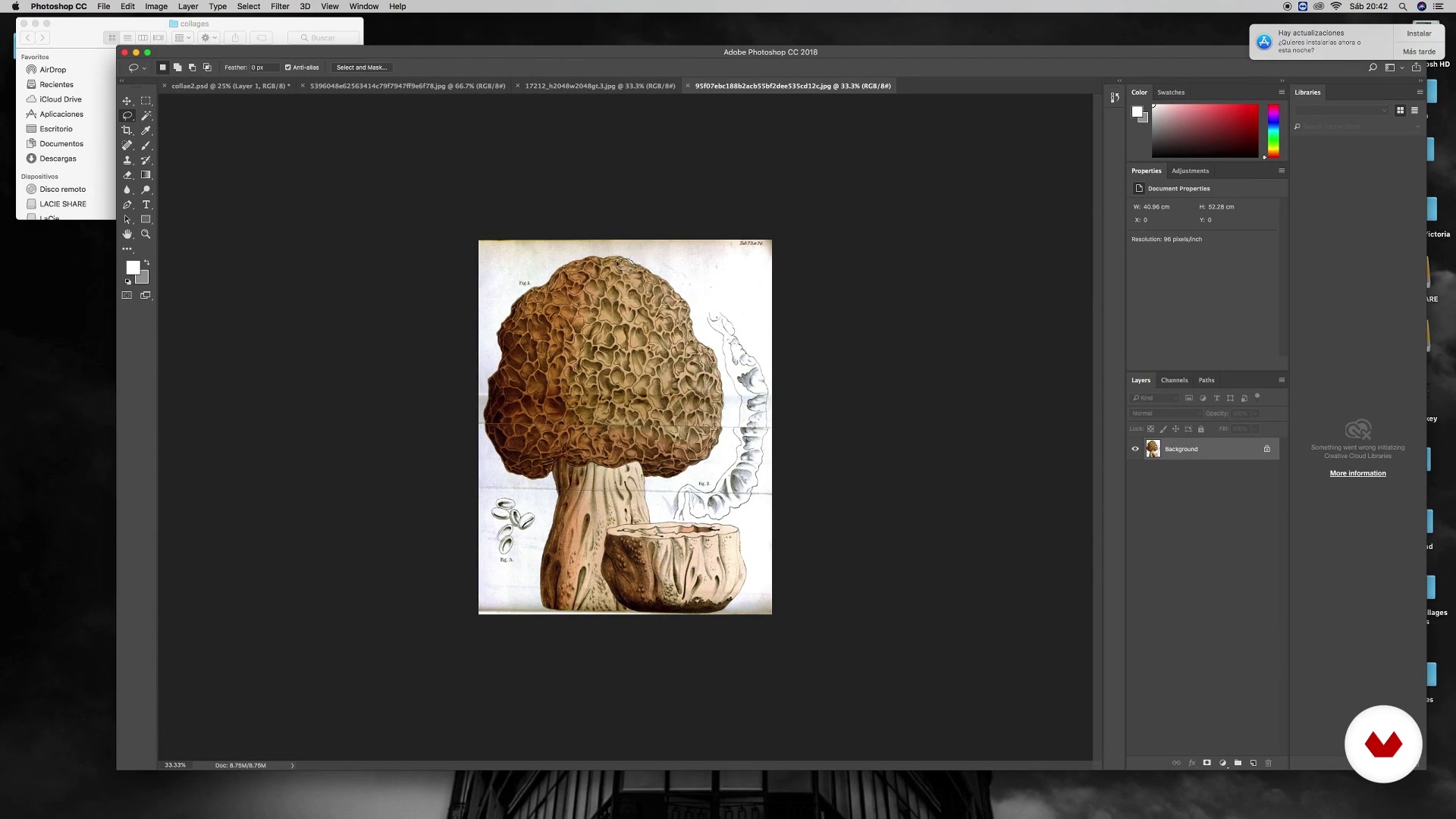Select the Rectangular Marquee tool
Screen dimensions: 1456x819
pyautogui.click(x=146, y=101)
